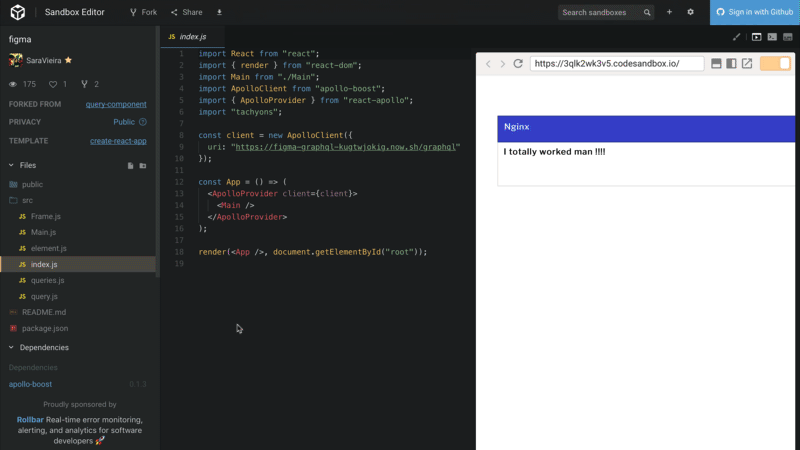Viewport: 800px width, 450px height.
Task: Click the views eye icon
Action: click(13, 84)
